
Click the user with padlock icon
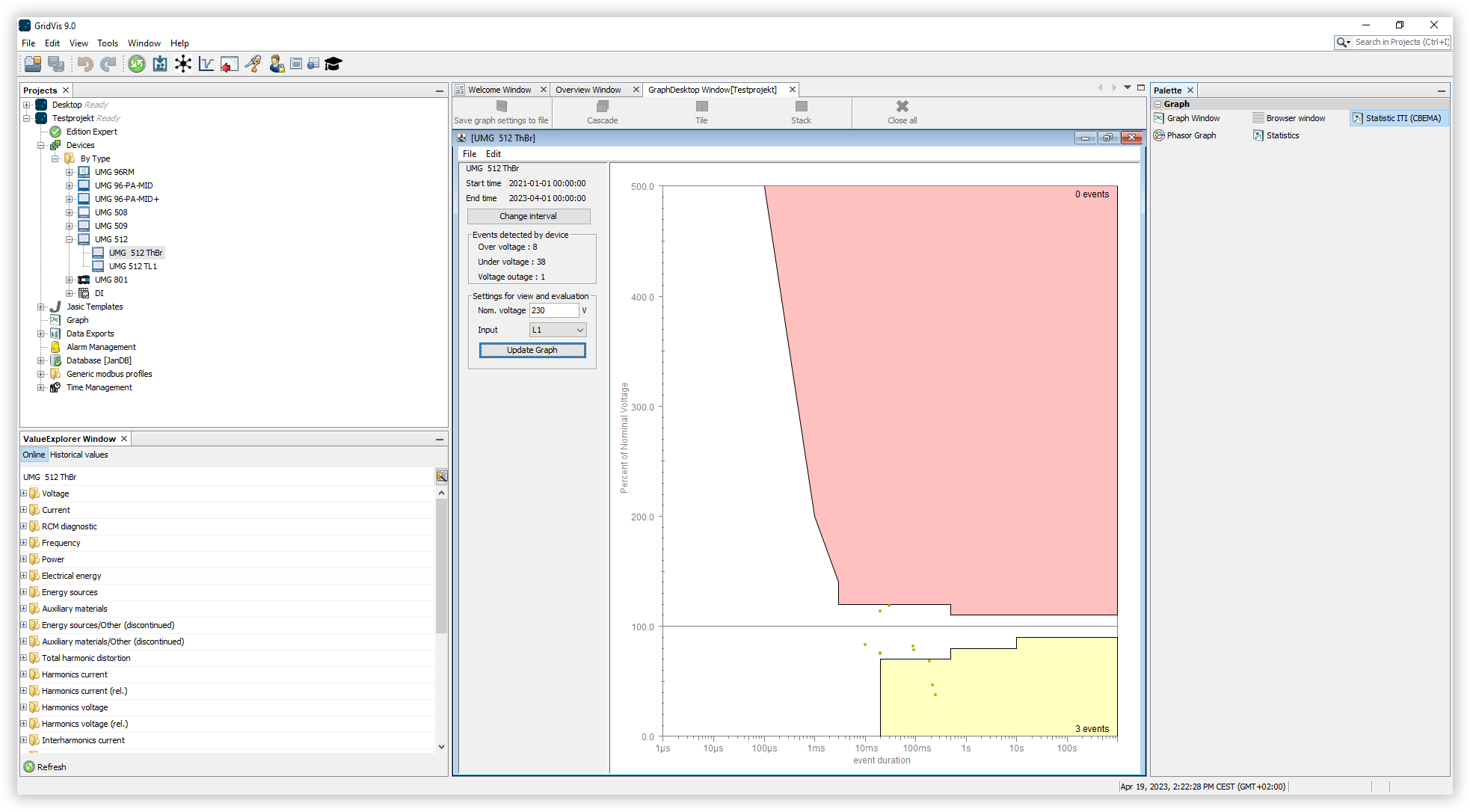277,64
